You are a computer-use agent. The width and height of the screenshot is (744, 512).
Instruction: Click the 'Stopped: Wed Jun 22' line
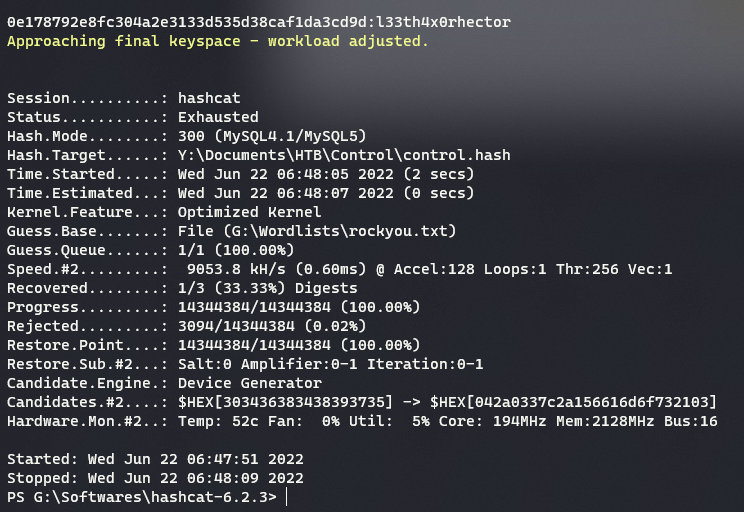click(x=155, y=478)
